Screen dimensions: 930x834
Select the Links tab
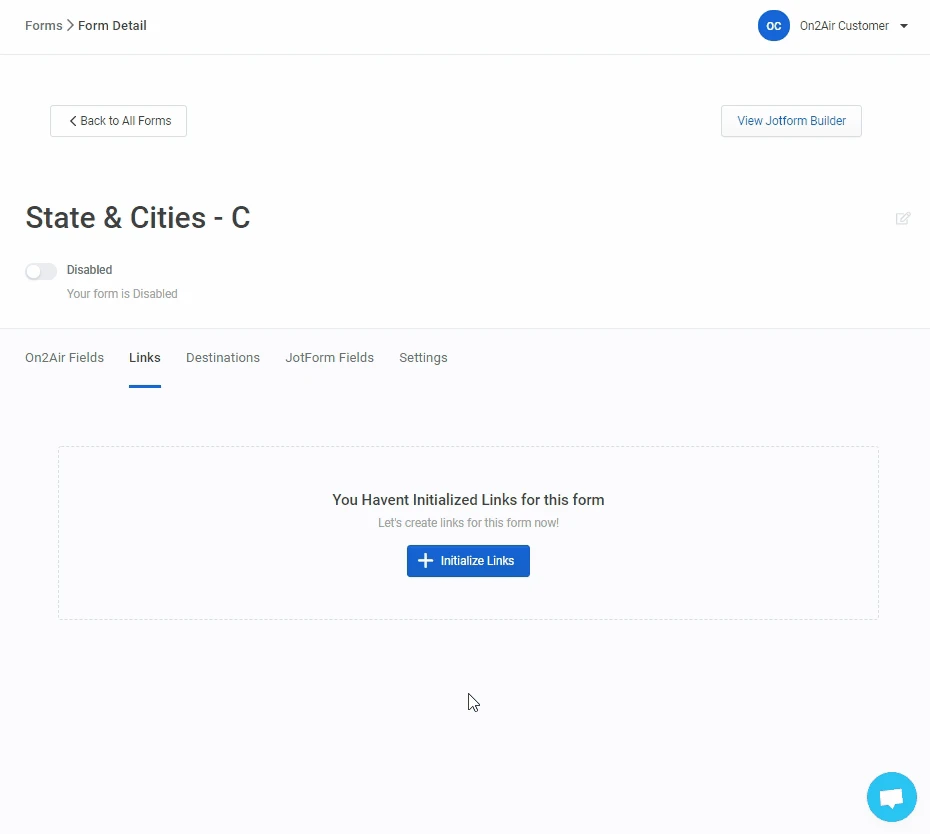pyautogui.click(x=145, y=358)
